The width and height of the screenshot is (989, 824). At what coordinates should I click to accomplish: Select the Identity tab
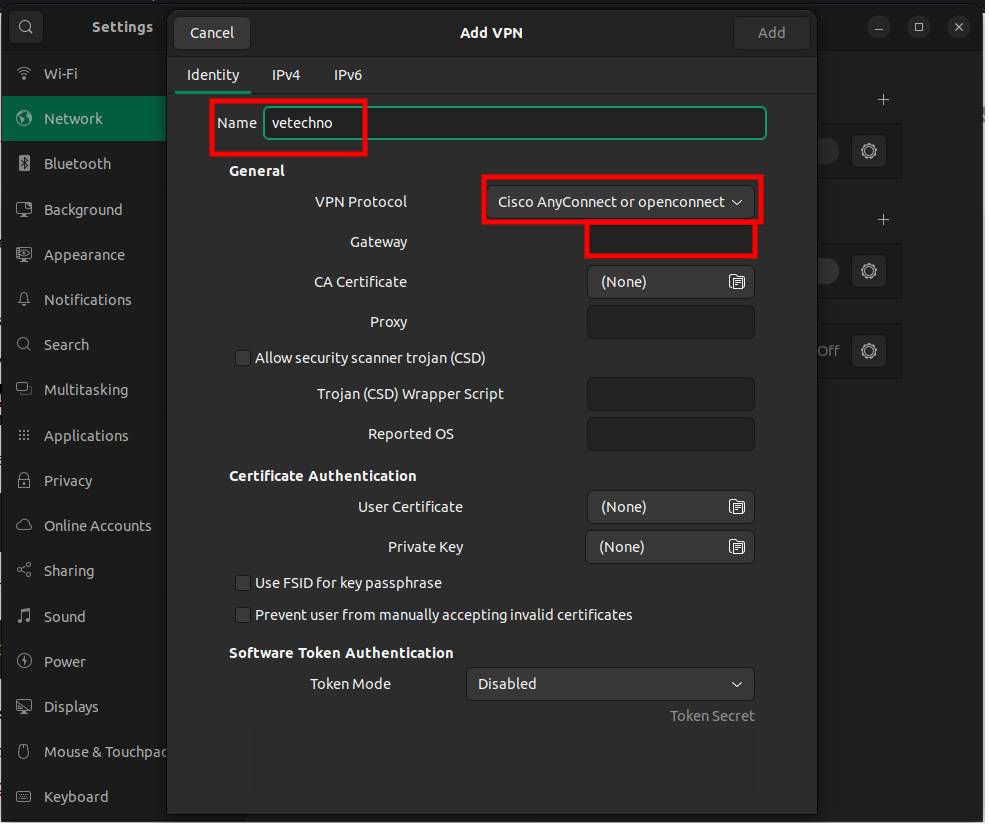click(213, 75)
